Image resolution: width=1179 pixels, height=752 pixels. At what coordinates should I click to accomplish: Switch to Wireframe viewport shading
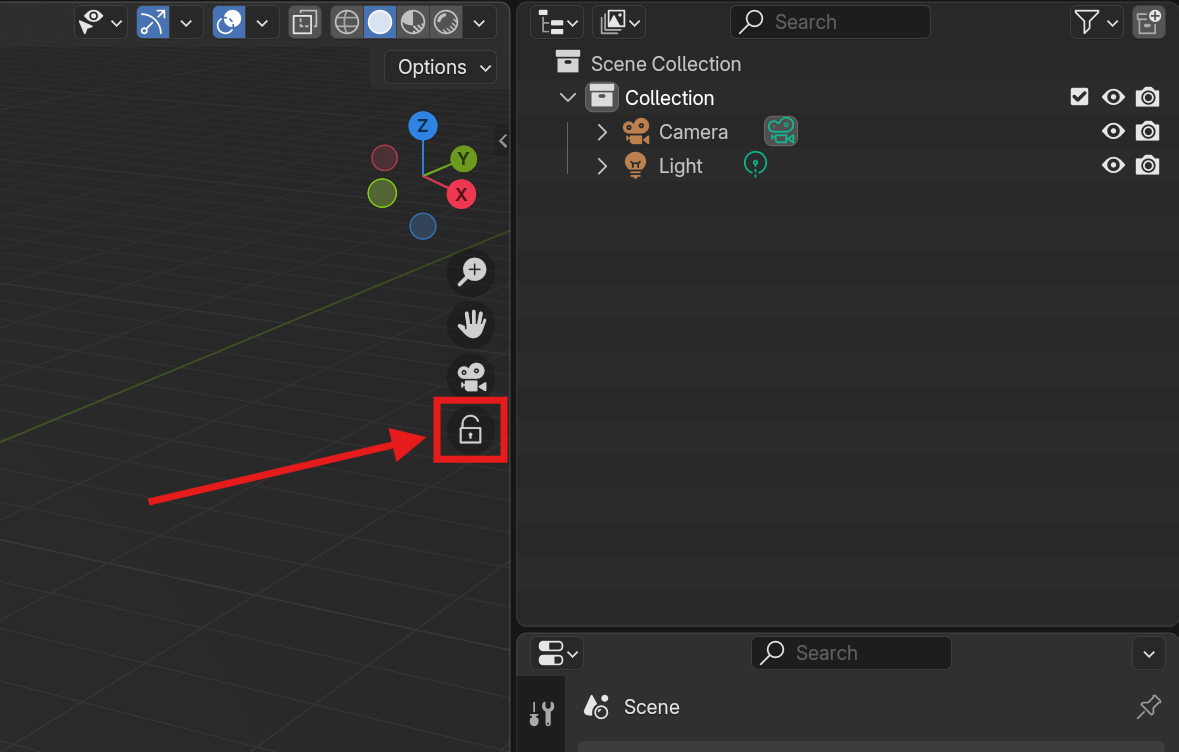coord(347,23)
